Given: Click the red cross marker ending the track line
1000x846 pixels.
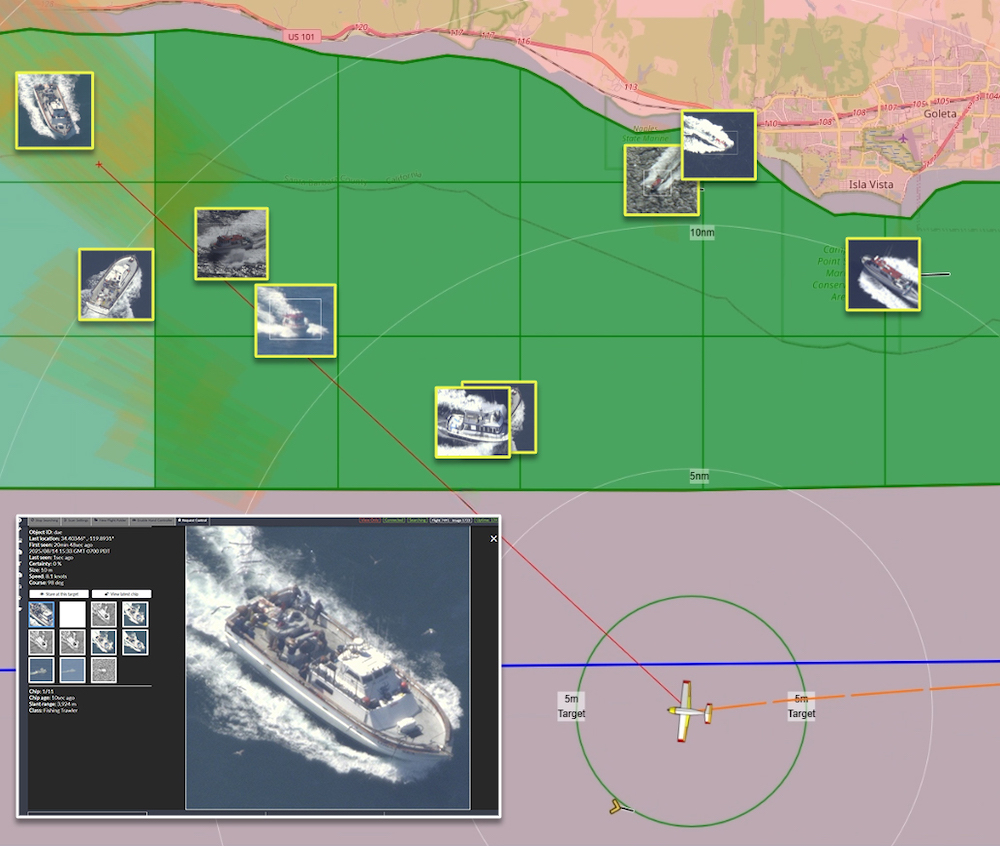Looking at the screenshot, I should [x=99, y=164].
